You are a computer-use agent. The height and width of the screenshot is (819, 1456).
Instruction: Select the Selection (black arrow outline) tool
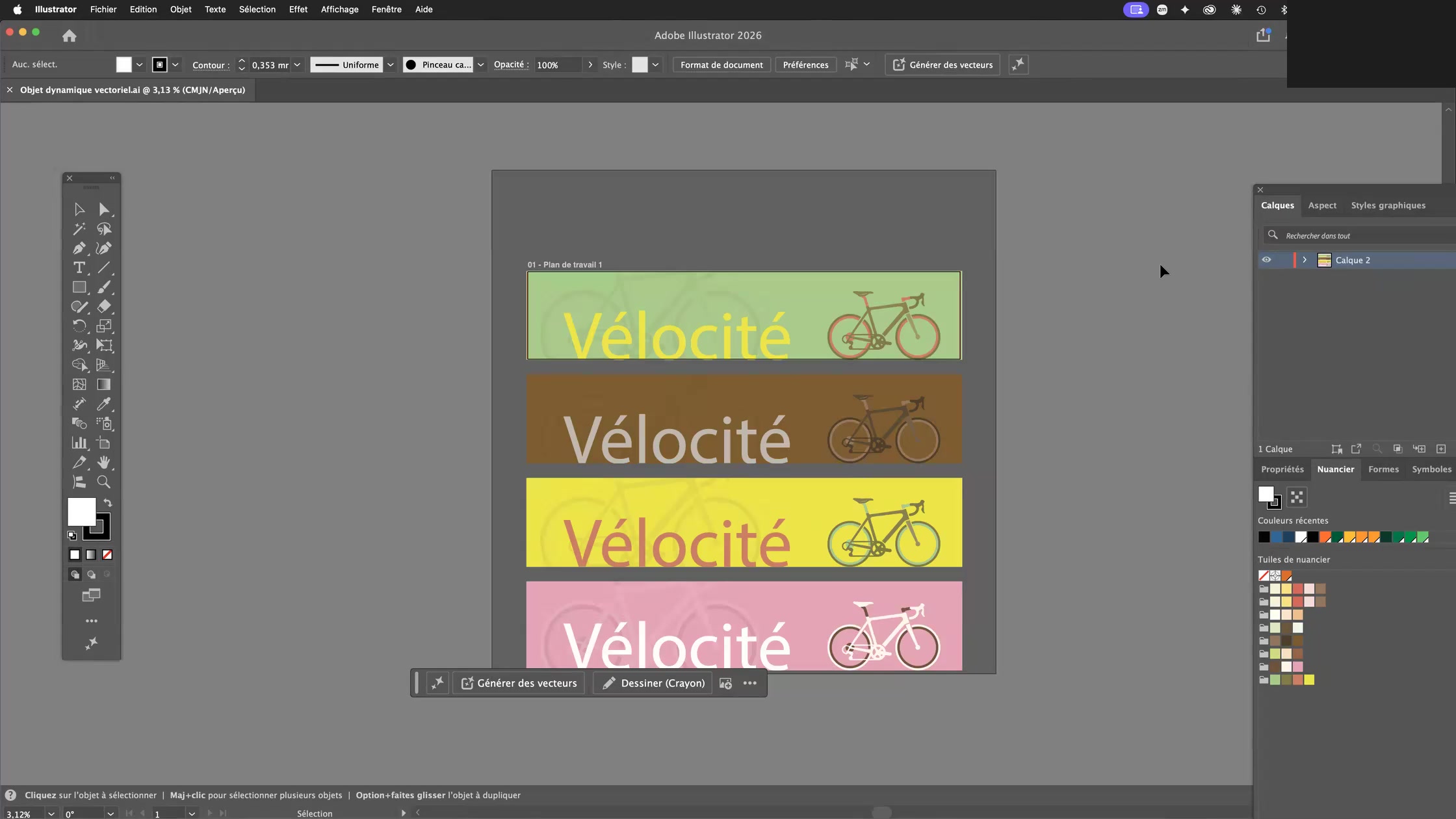click(x=79, y=209)
